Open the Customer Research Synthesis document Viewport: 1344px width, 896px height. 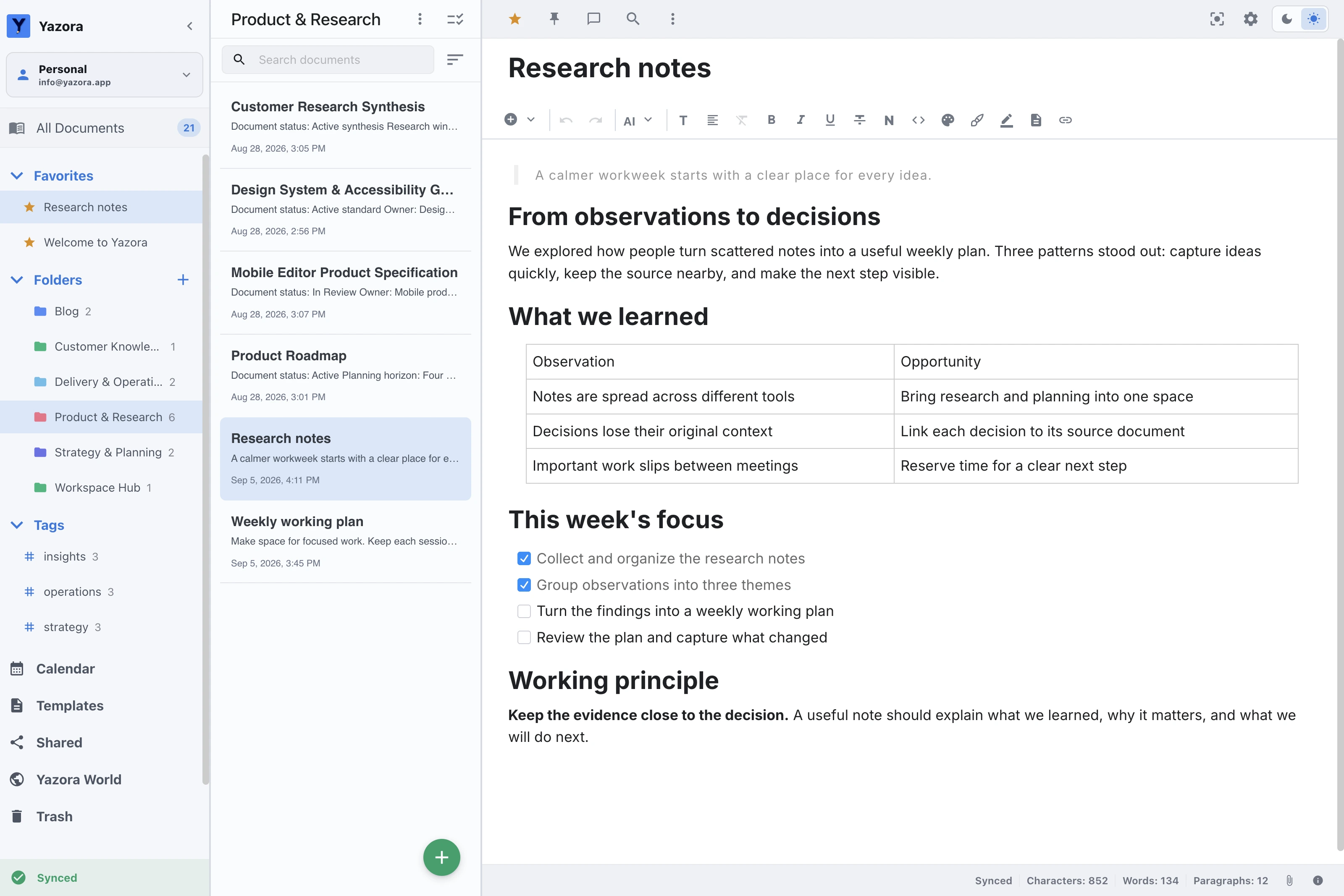[x=345, y=126]
